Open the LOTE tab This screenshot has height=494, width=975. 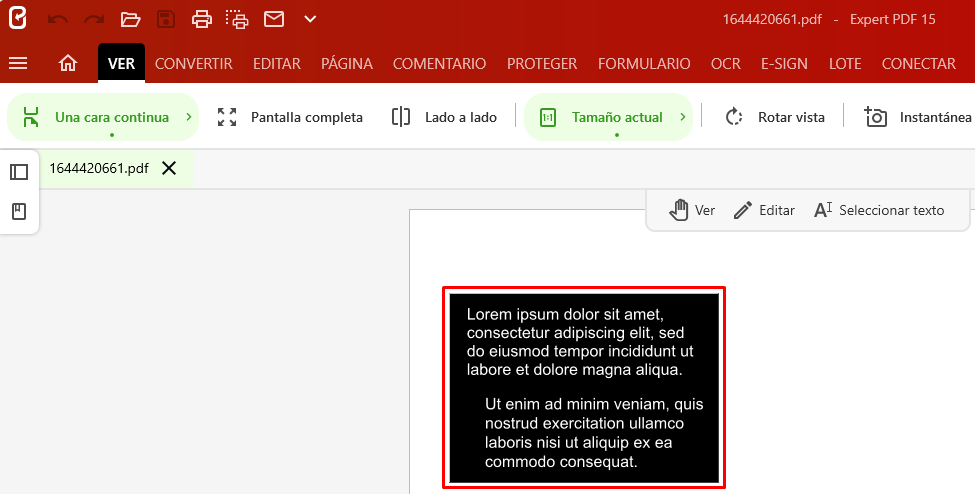(x=845, y=63)
